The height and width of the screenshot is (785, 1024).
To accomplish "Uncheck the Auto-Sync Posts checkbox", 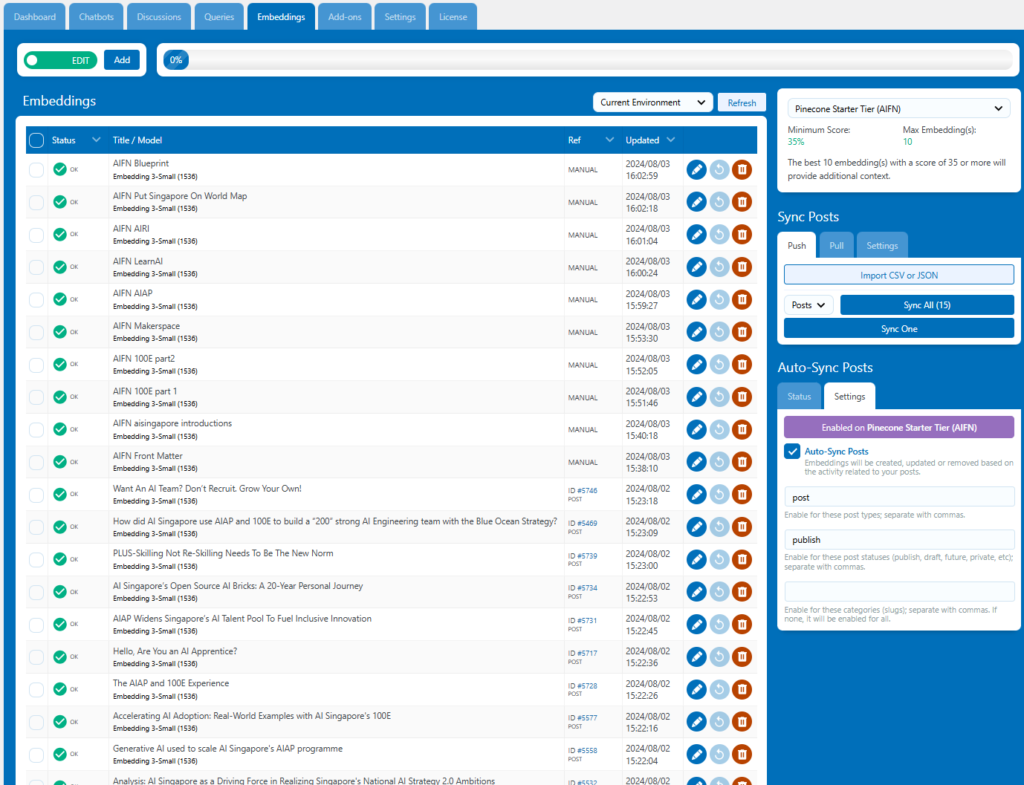I will point(792,452).
